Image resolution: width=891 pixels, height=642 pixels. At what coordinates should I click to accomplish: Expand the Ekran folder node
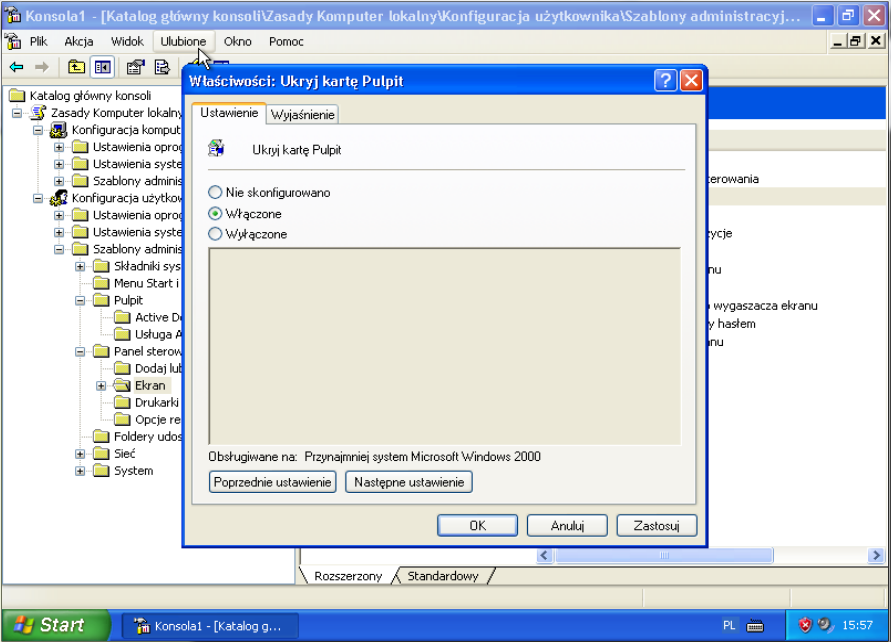(x=101, y=385)
